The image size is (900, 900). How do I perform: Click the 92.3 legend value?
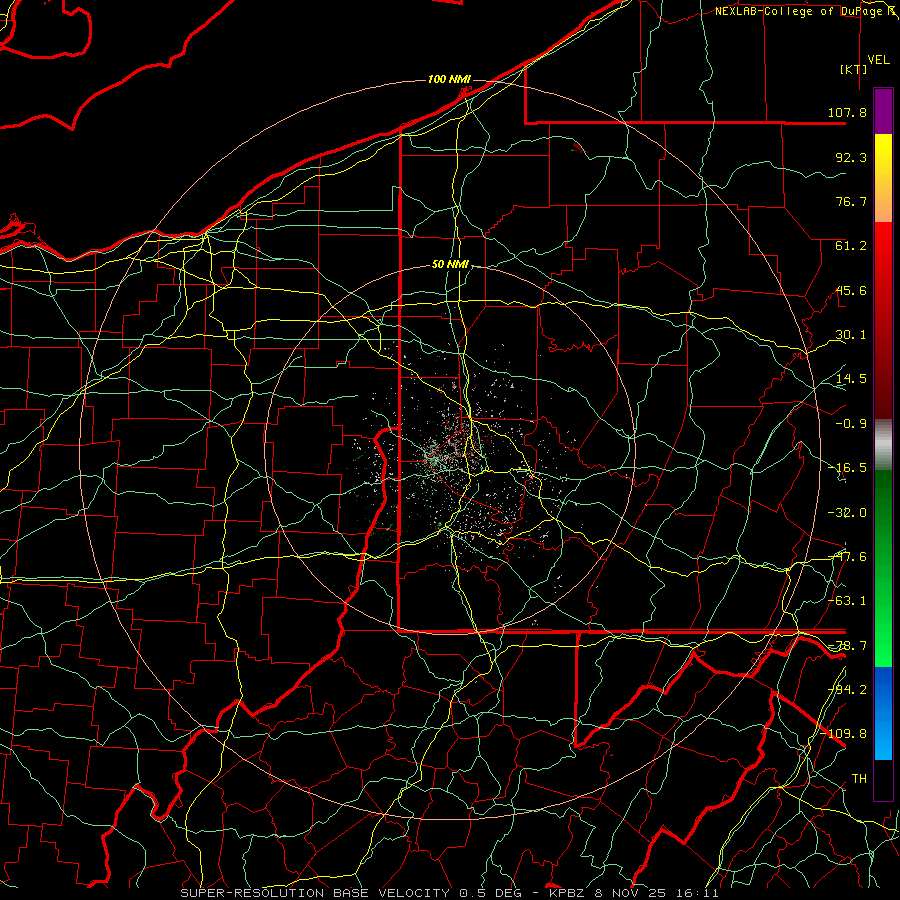tap(851, 157)
